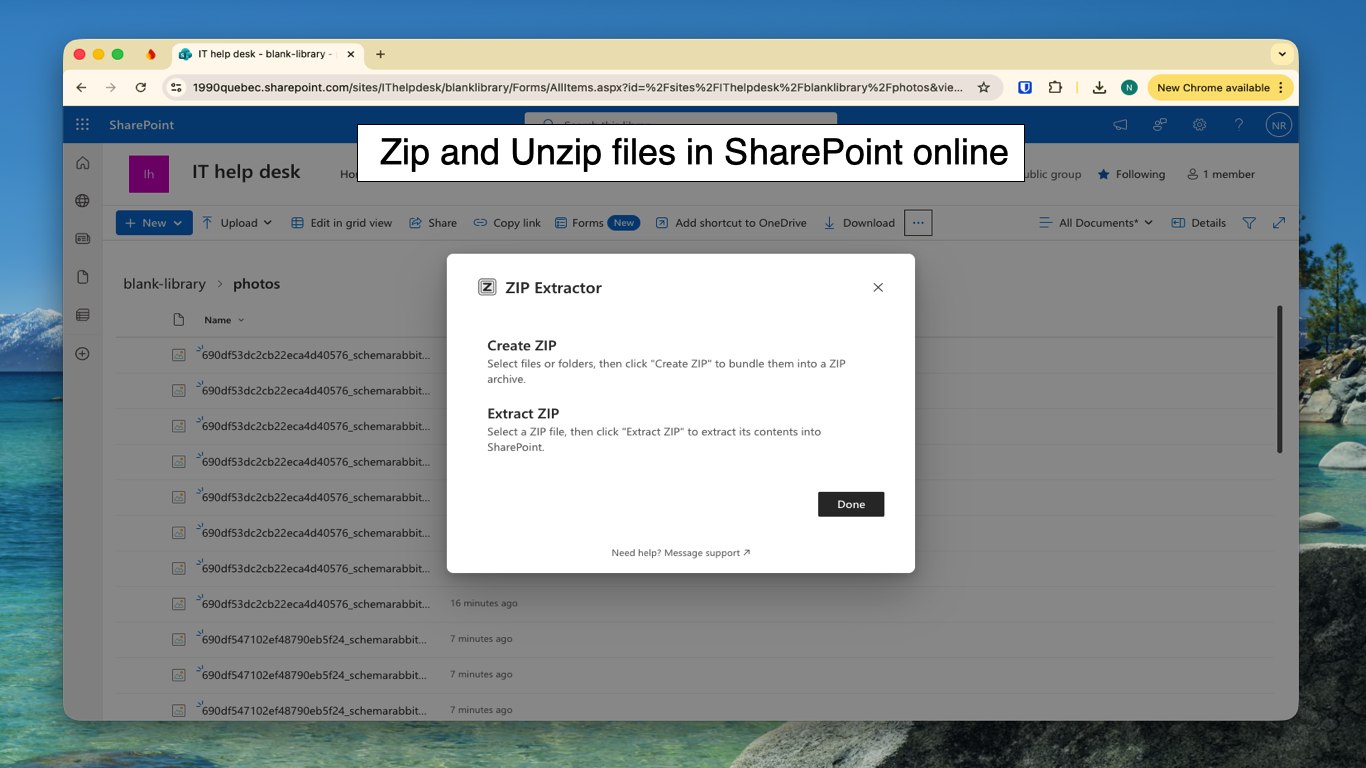1366x768 pixels.
Task: Select the My Sites globe icon in sidebar
Action: pyautogui.click(x=83, y=200)
